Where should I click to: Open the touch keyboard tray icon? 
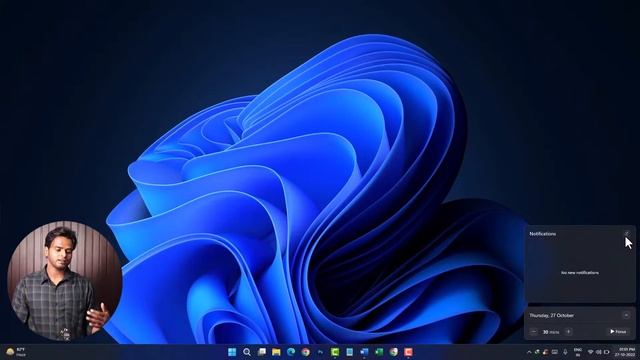[555, 352]
